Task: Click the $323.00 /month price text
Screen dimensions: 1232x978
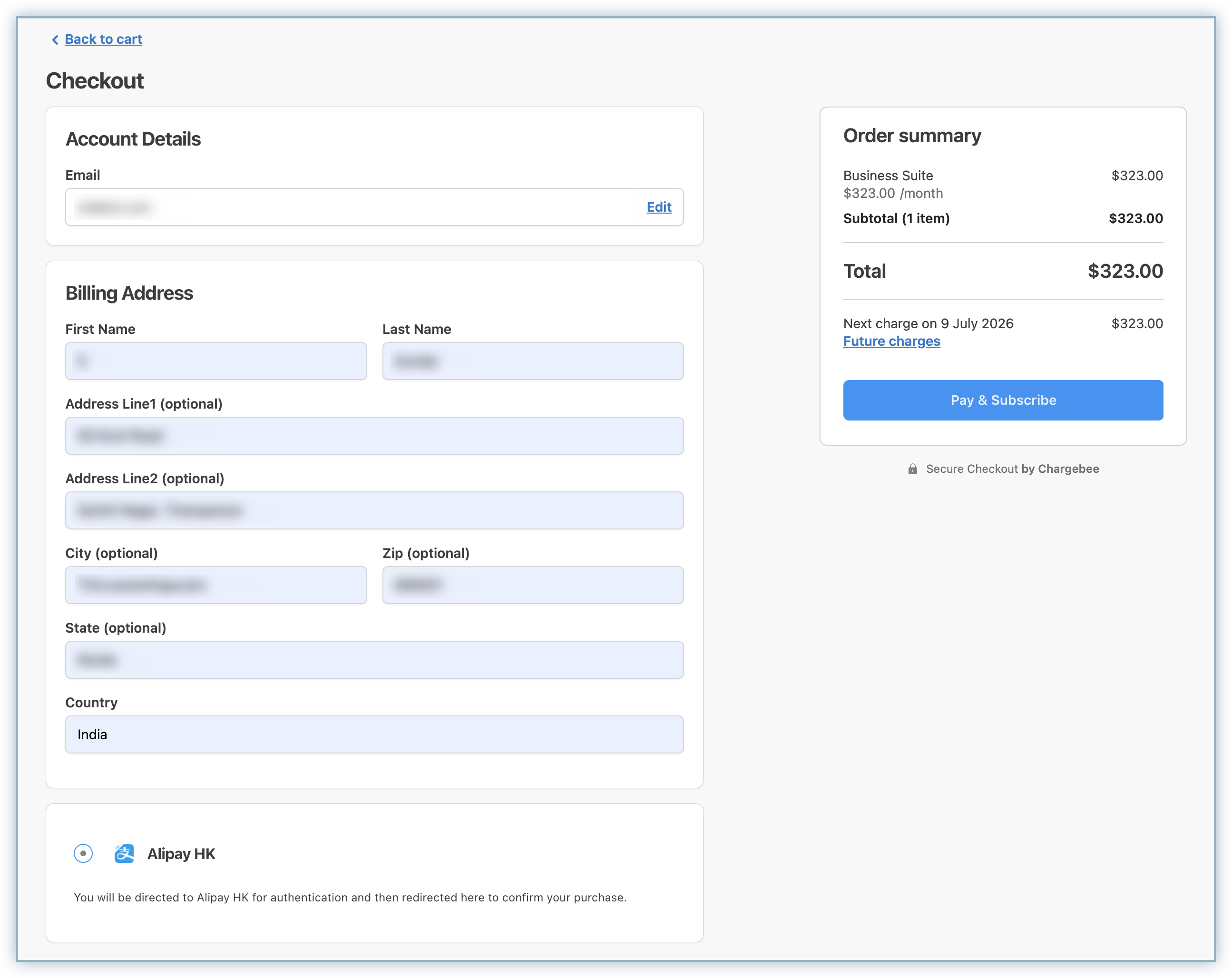Action: (893, 193)
